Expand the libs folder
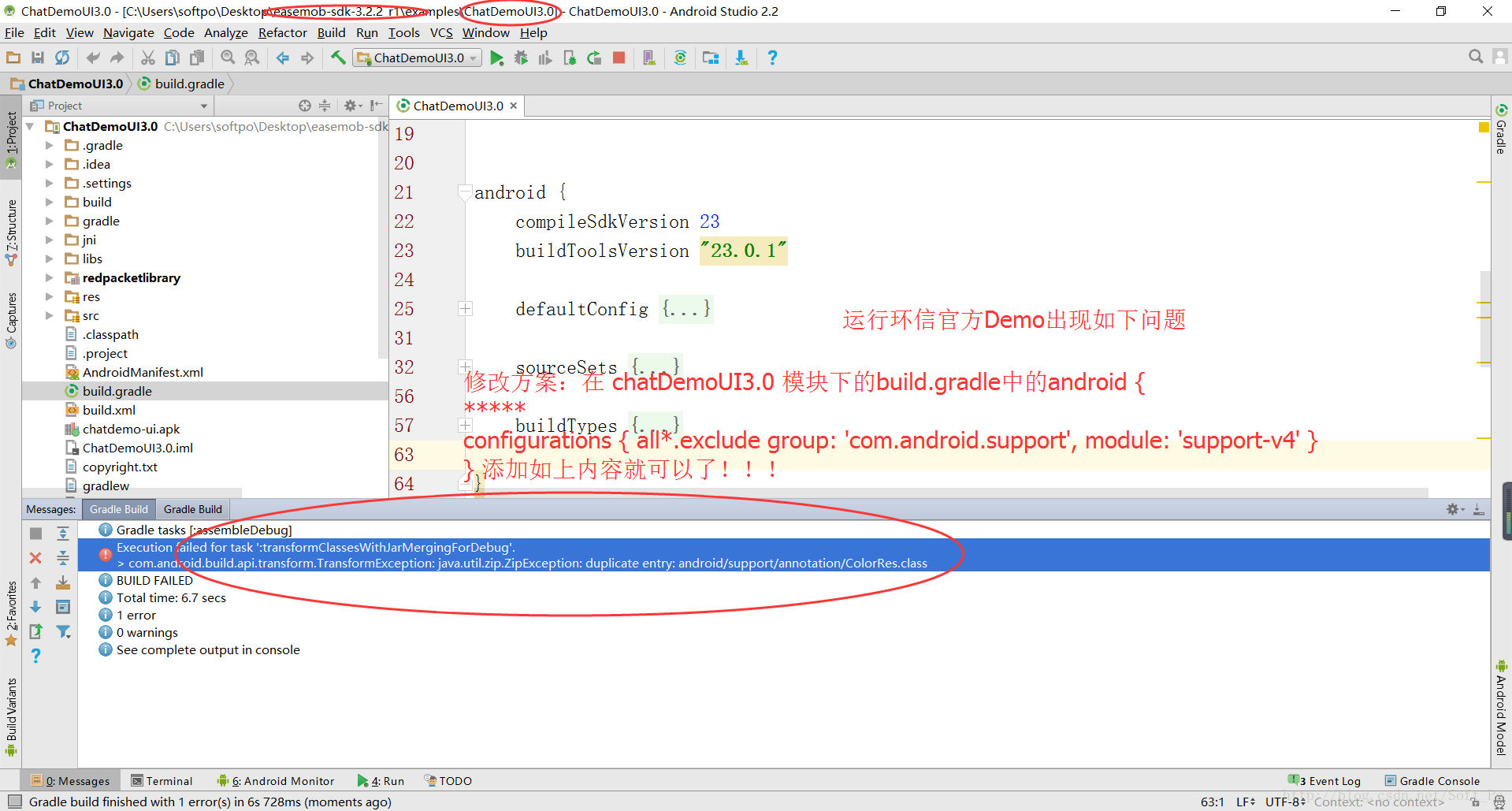Image resolution: width=1512 pixels, height=811 pixels. pos(50,259)
